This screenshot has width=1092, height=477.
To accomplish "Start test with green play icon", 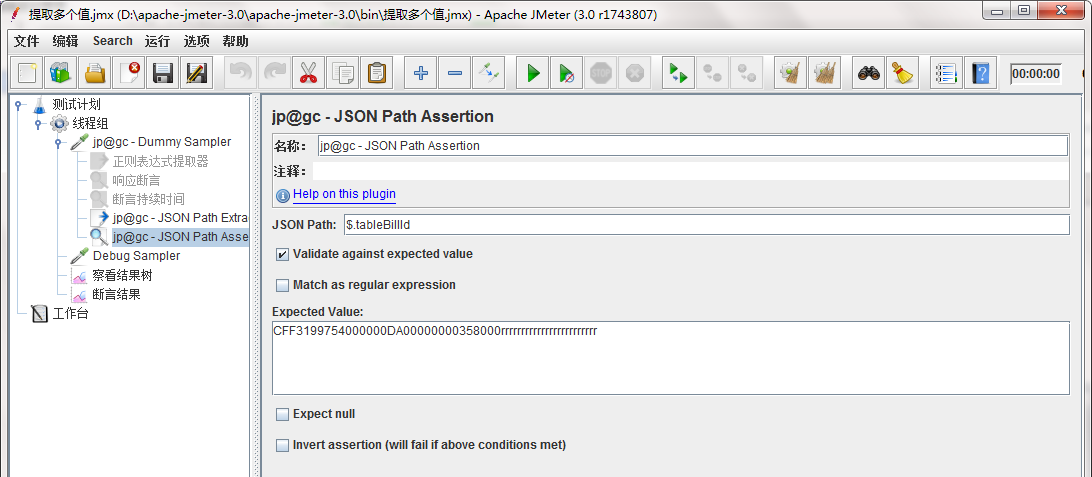I will pos(533,72).
